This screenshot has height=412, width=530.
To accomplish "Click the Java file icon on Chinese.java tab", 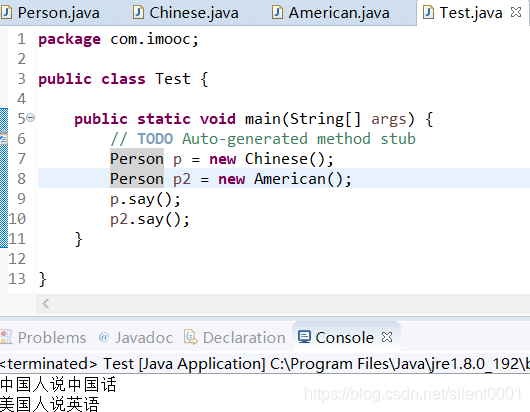I will 138,13.
